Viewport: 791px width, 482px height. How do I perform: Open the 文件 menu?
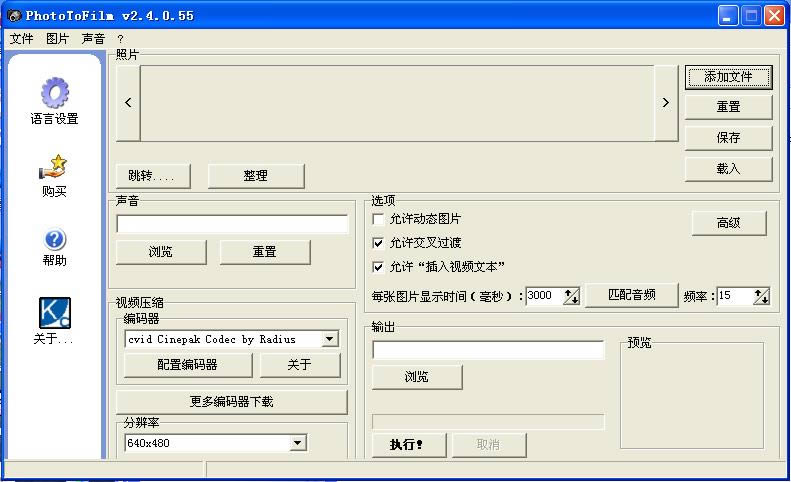(22, 38)
